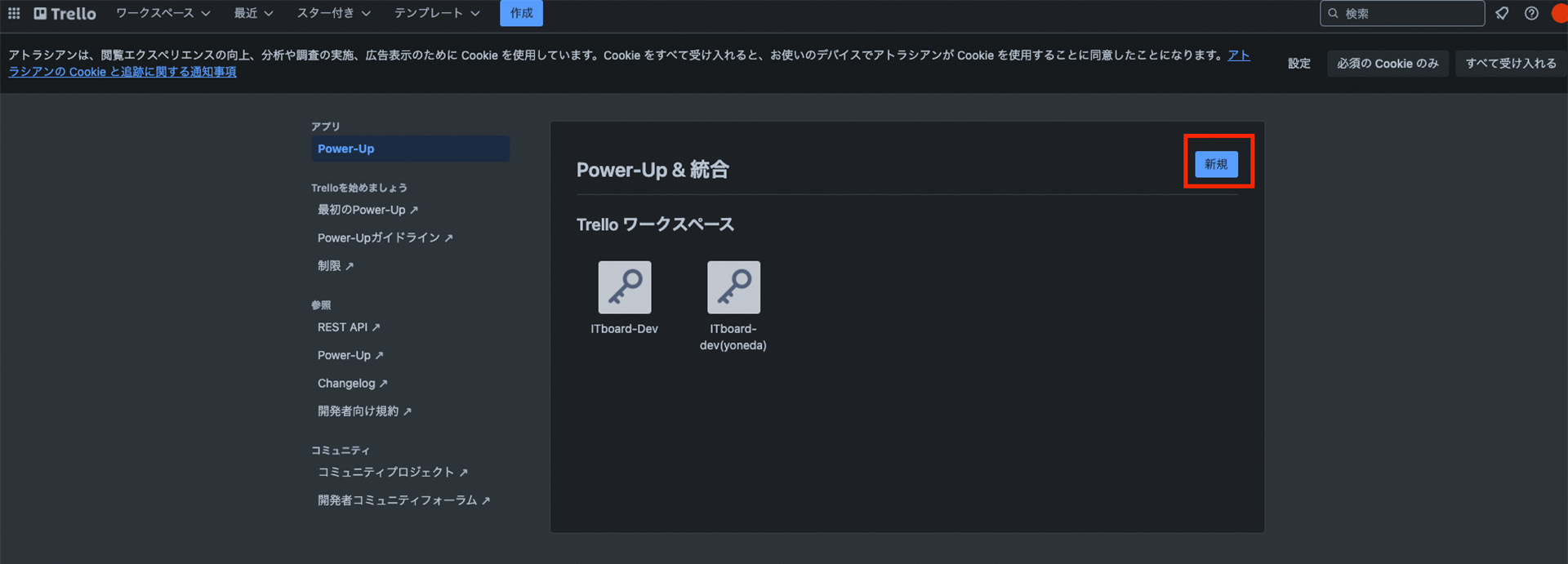Open the ITboard-dev(yoneda) key icon
This screenshot has width=1568, height=564.
pyautogui.click(x=733, y=287)
